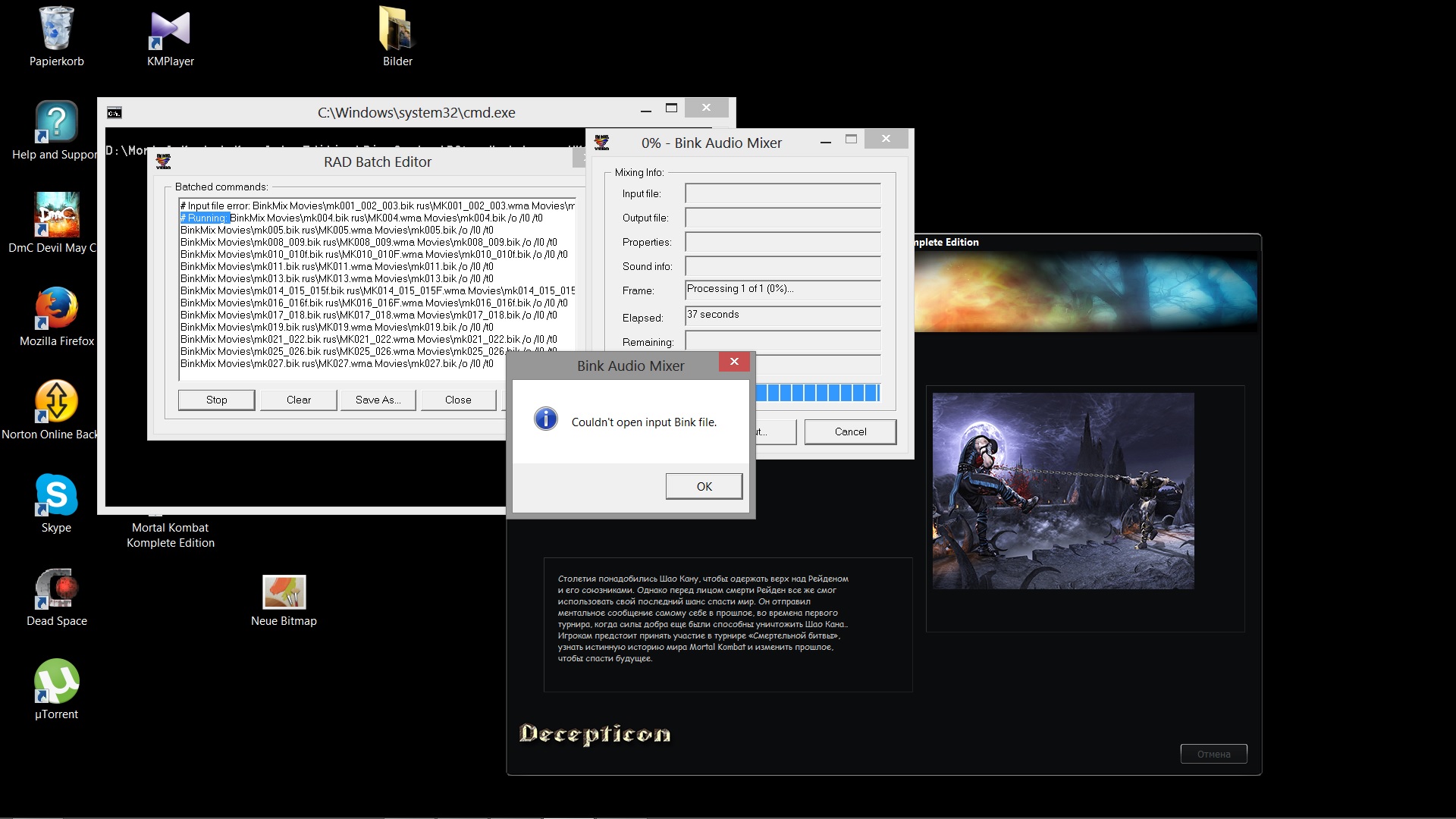
Task: Select the Input file error batch line
Action: pyautogui.click(x=378, y=206)
